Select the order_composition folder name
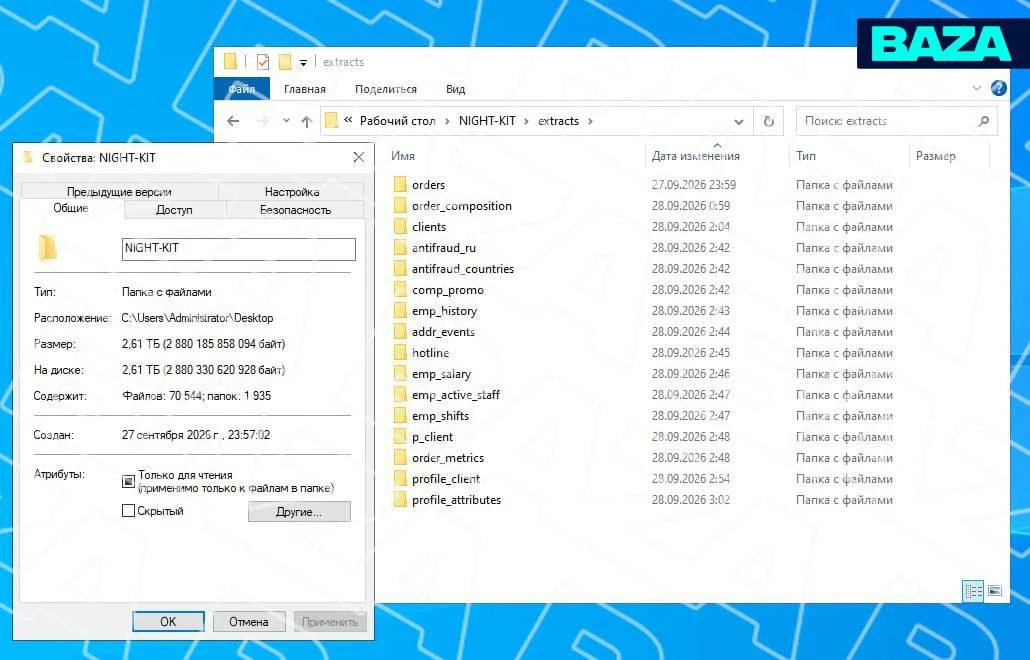 [x=462, y=206]
